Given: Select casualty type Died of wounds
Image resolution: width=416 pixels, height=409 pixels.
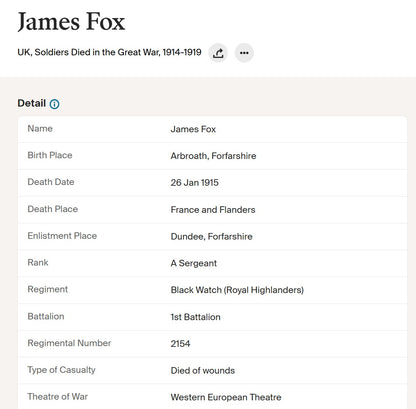Looking at the screenshot, I should click(x=203, y=371).
